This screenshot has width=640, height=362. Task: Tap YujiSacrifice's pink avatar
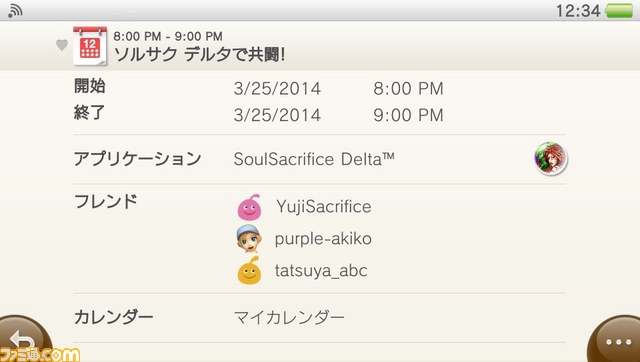tap(249, 207)
